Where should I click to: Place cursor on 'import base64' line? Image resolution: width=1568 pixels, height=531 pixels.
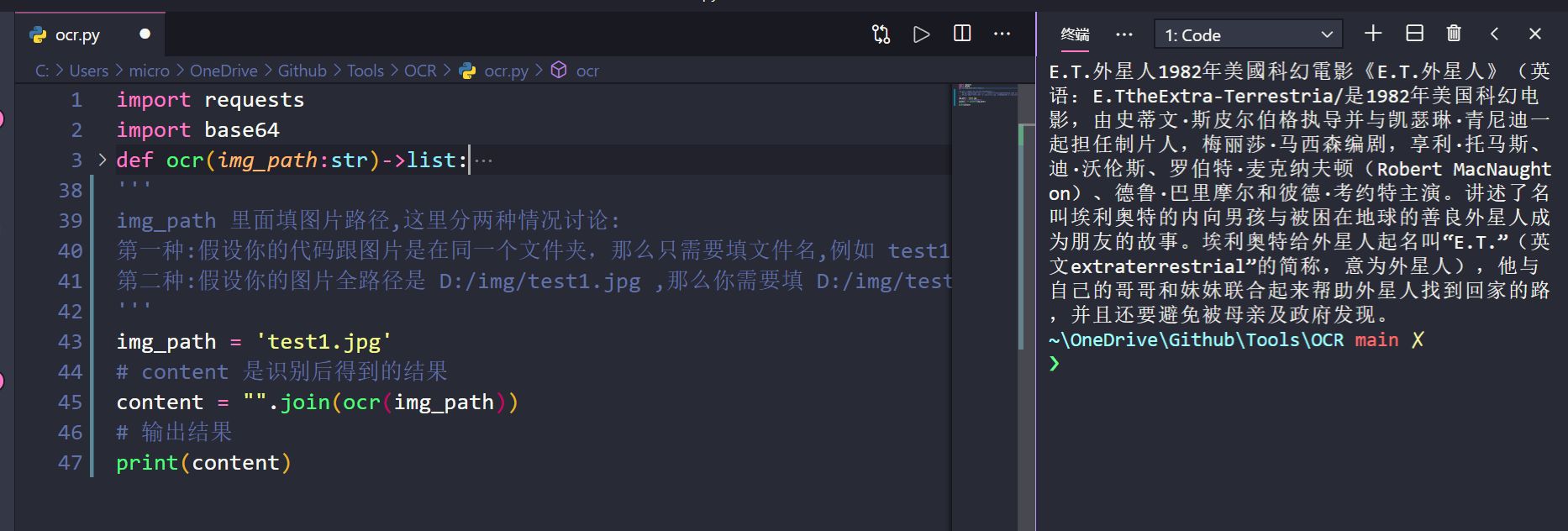(197, 130)
